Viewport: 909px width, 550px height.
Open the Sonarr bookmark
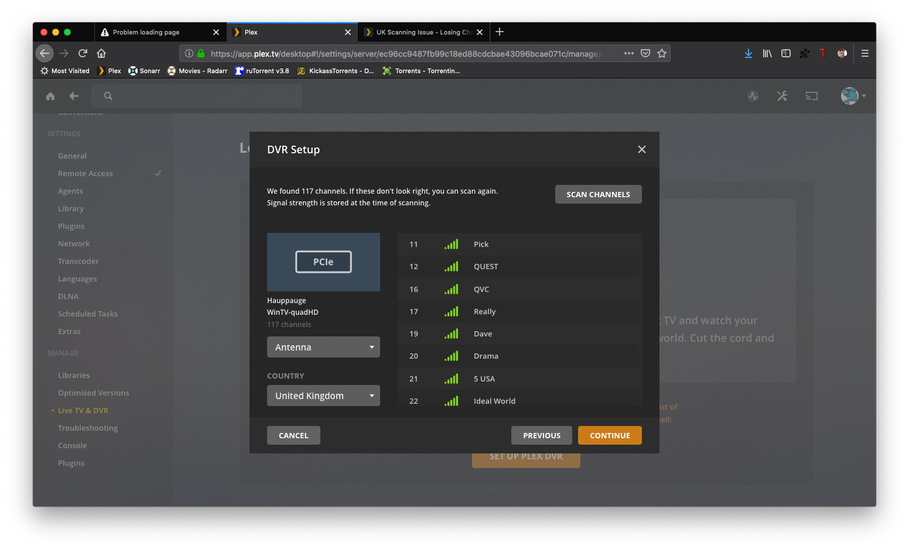[144, 71]
